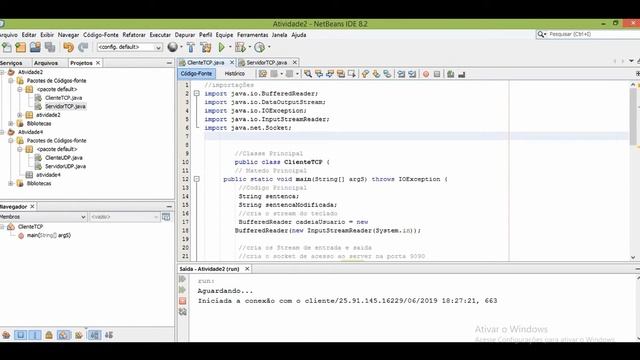Click the red Stop icon in output panel
Image resolution: width=640 pixels, height=360 pixels.
[182, 301]
